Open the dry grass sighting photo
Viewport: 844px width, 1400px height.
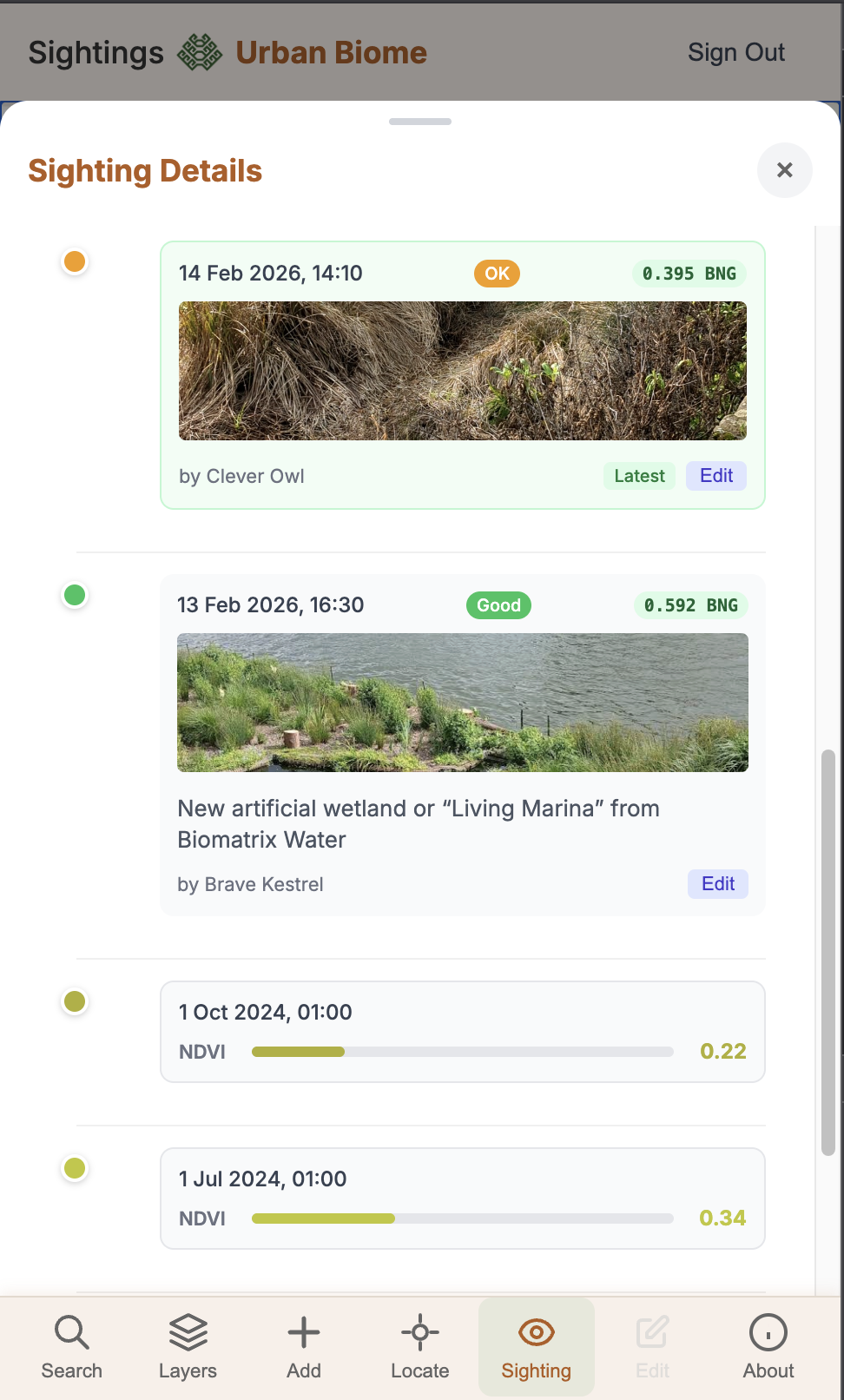(463, 371)
